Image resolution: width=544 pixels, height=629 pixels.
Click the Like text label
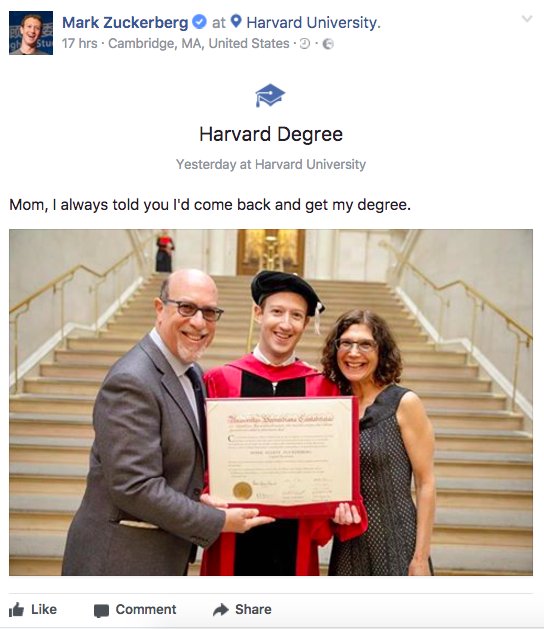coord(44,609)
